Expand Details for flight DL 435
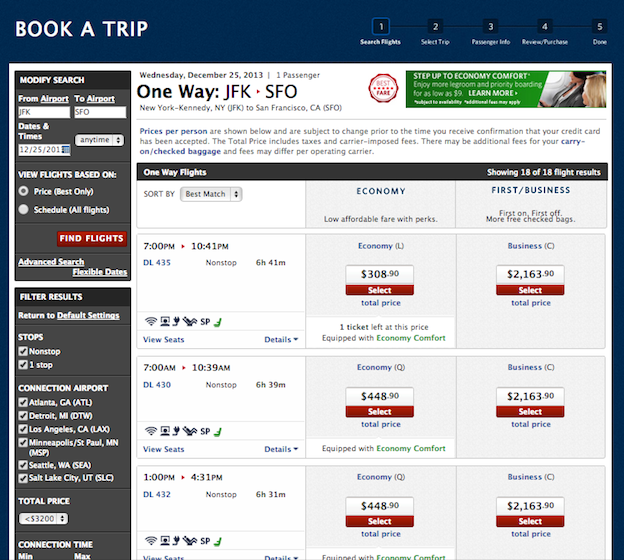 [x=281, y=340]
